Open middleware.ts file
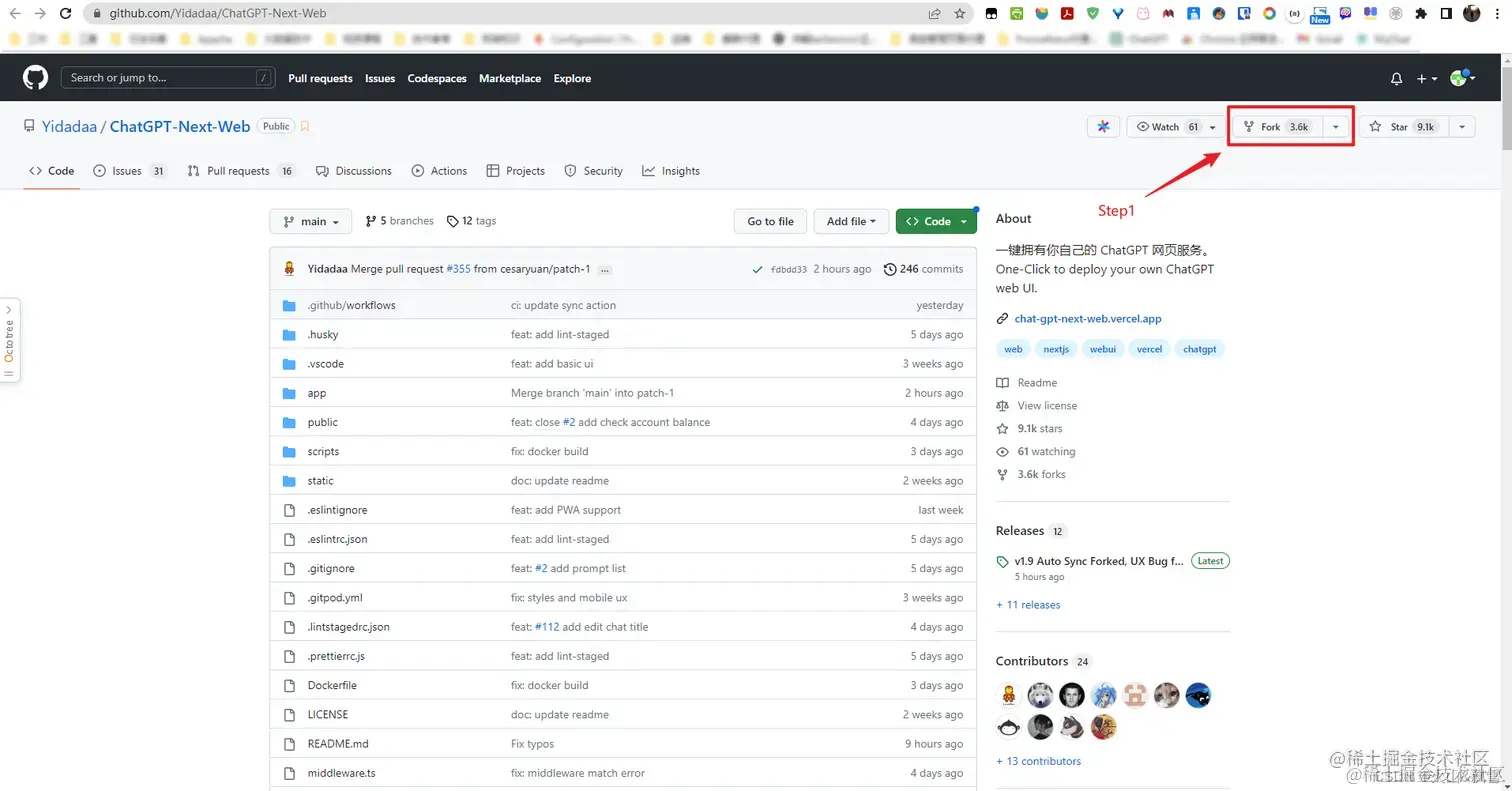 (341, 773)
